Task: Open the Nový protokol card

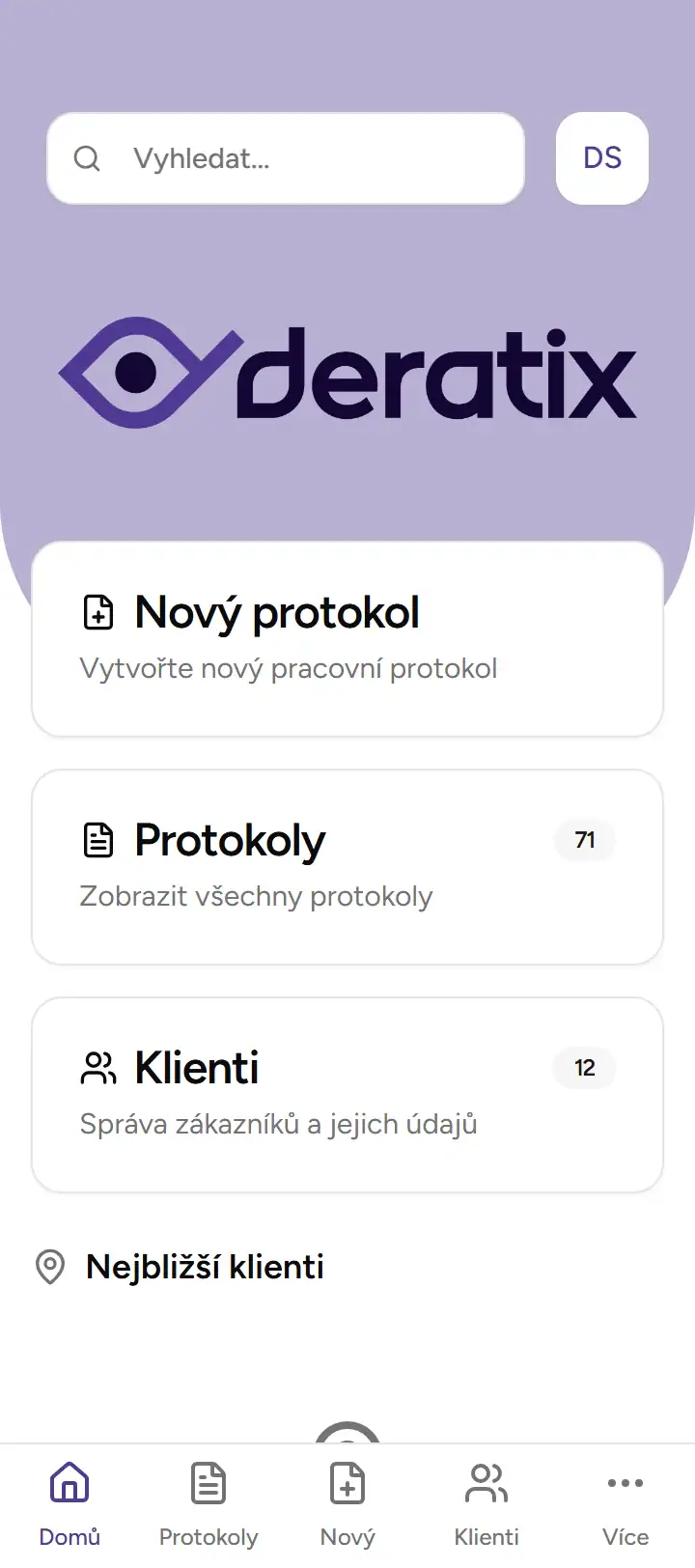Action: (347, 639)
